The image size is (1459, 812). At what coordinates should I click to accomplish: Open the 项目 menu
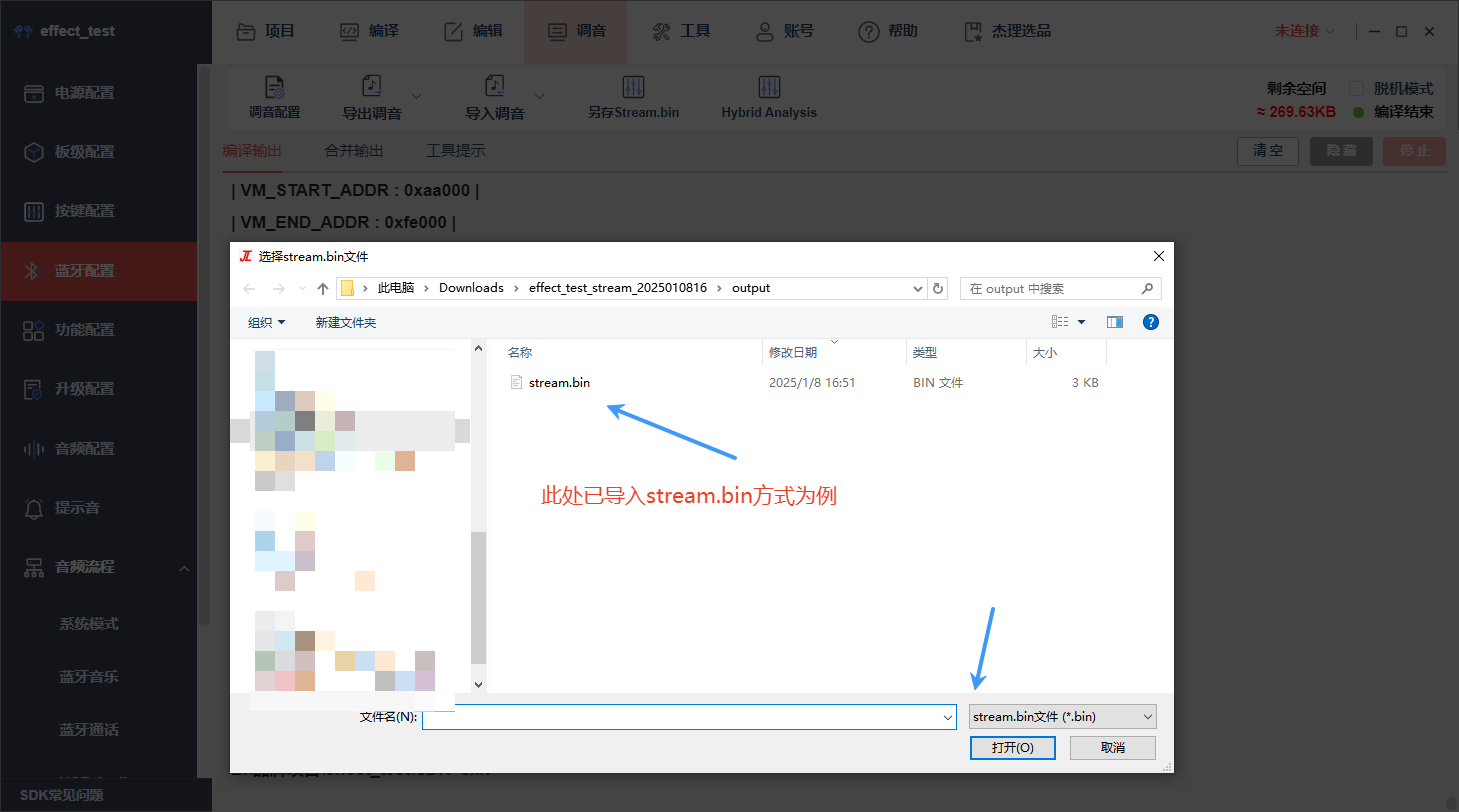(x=266, y=31)
